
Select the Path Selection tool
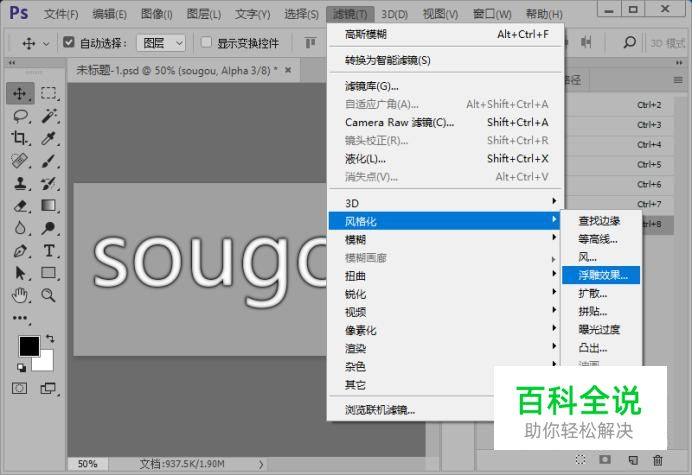[20, 273]
